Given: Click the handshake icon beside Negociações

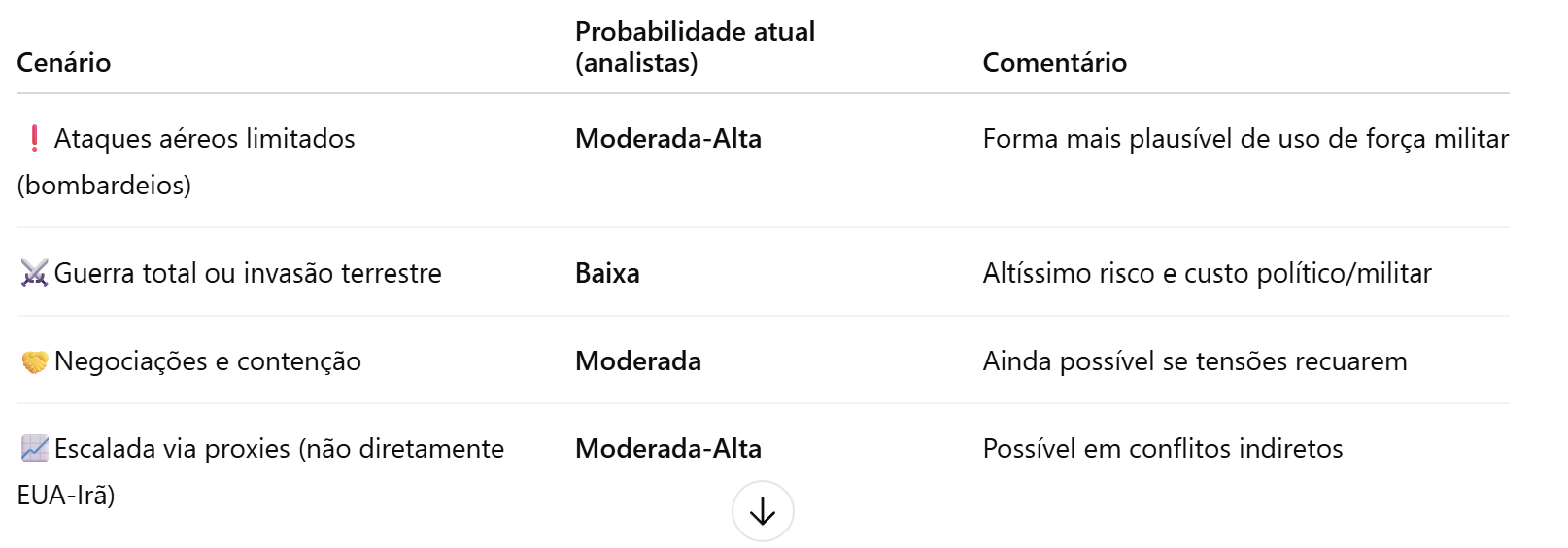Looking at the screenshot, I should point(35,361).
